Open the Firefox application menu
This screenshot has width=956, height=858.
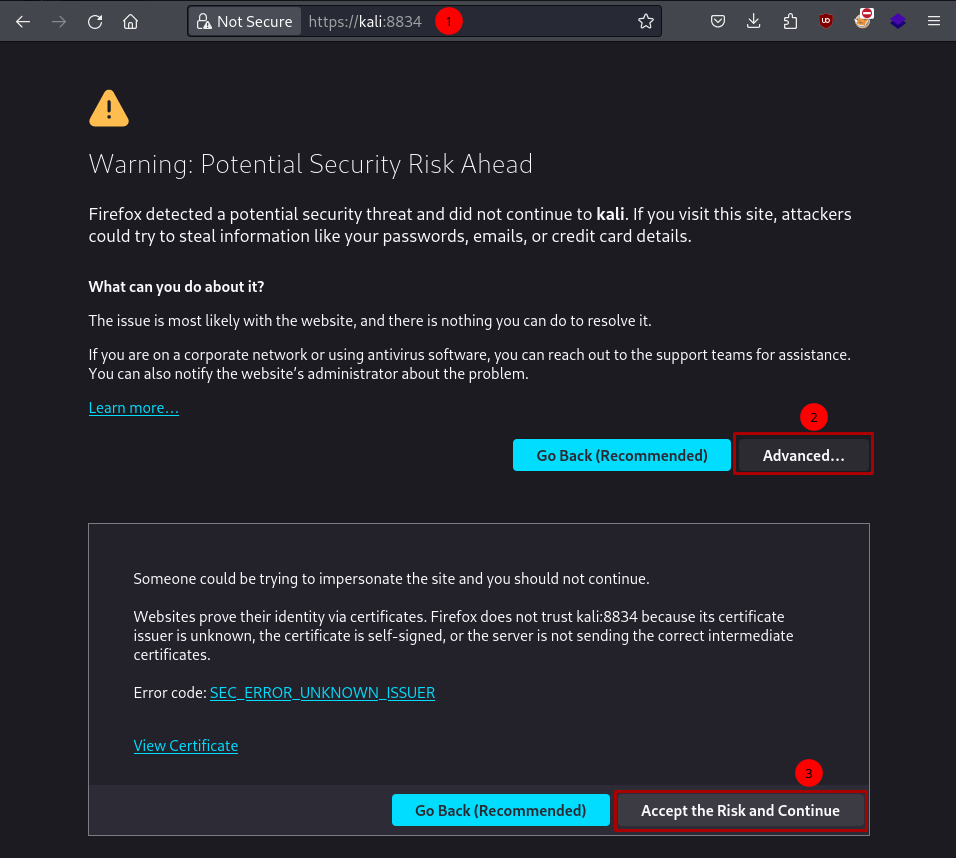click(x=933, y=20)
